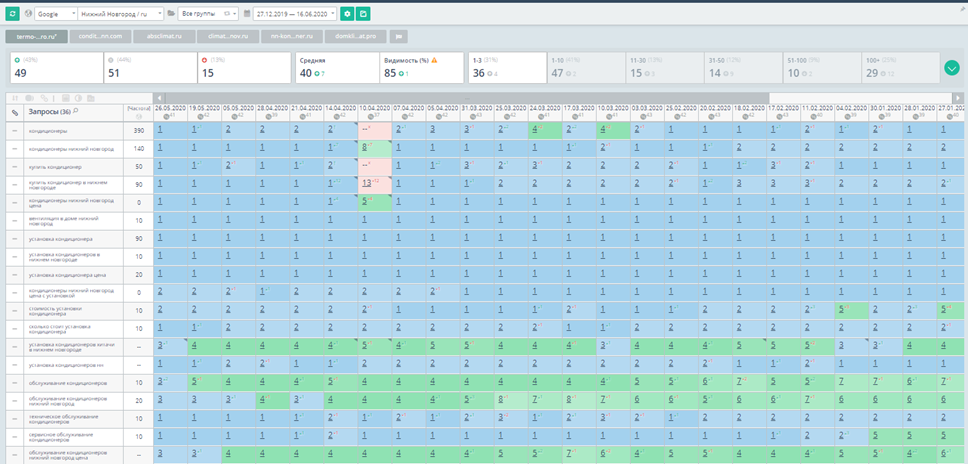968x465 pixels.
Task: Switch to condit...nn.com competitor tab
Action: coord(100,36)
